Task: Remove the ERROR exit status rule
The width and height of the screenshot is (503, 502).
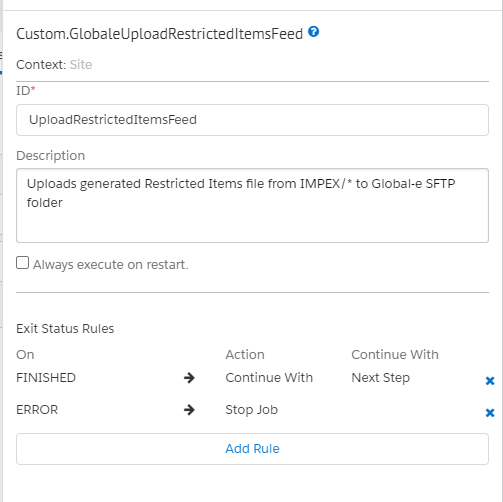Action: [x=490, y=413]
